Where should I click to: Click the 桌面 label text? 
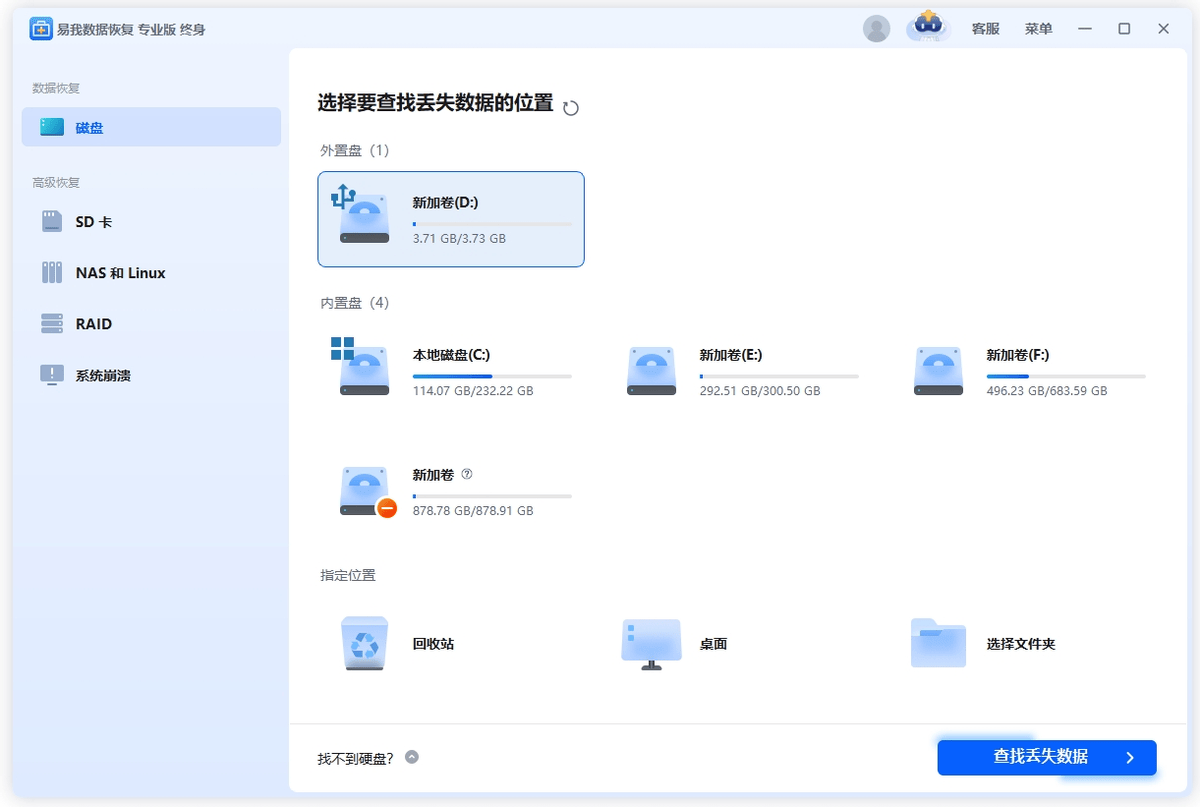[713, 644]
